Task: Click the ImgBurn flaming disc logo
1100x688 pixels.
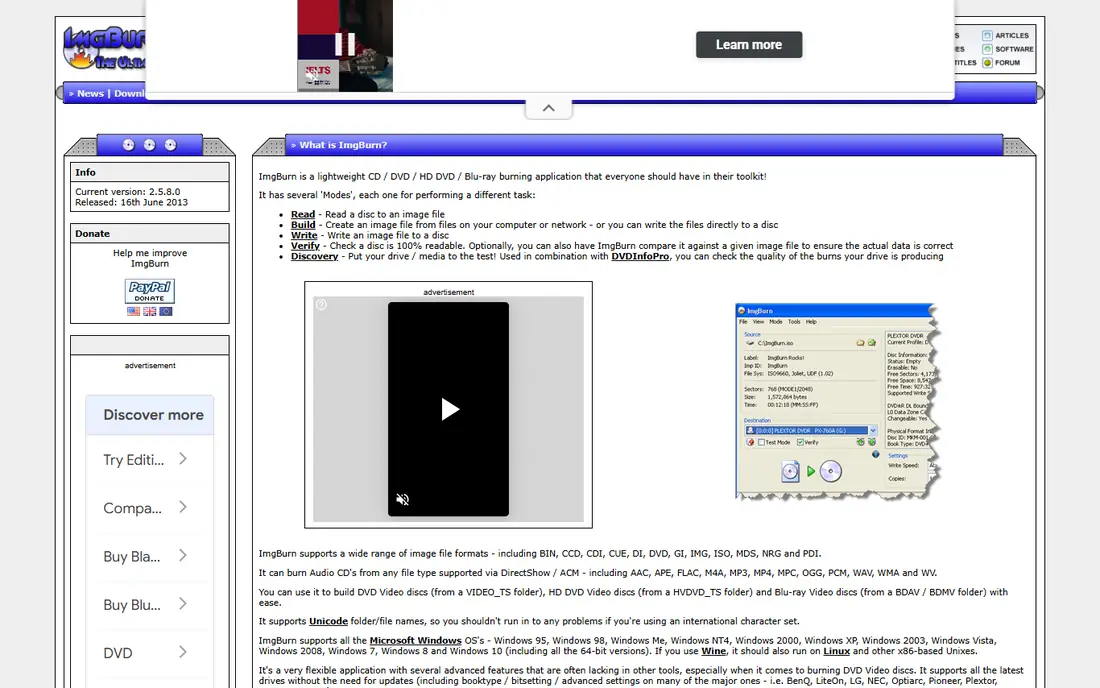Action: pos(104,47)
